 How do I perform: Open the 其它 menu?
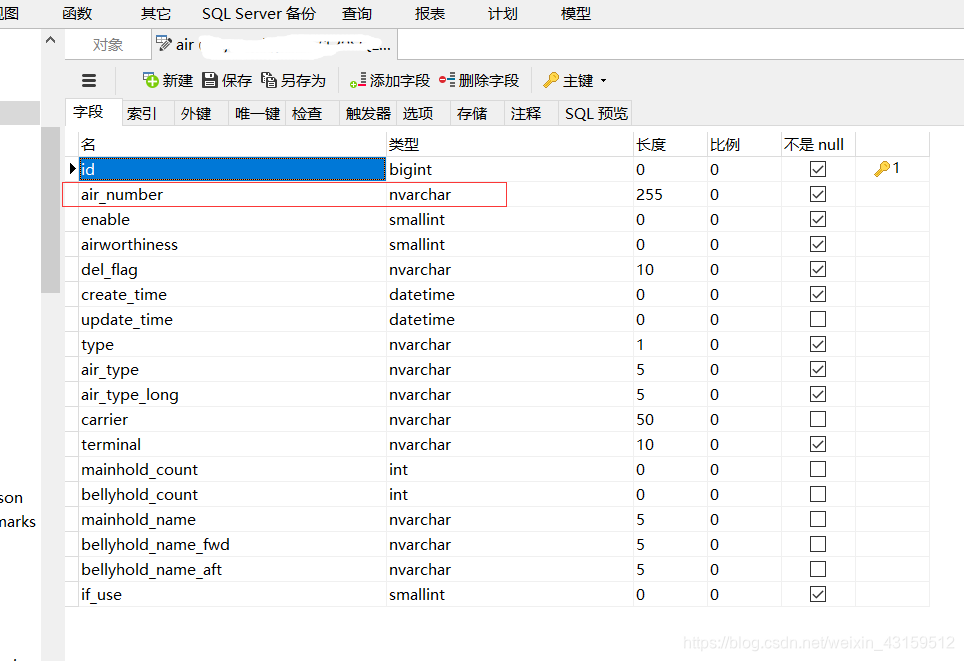(156, 14)
